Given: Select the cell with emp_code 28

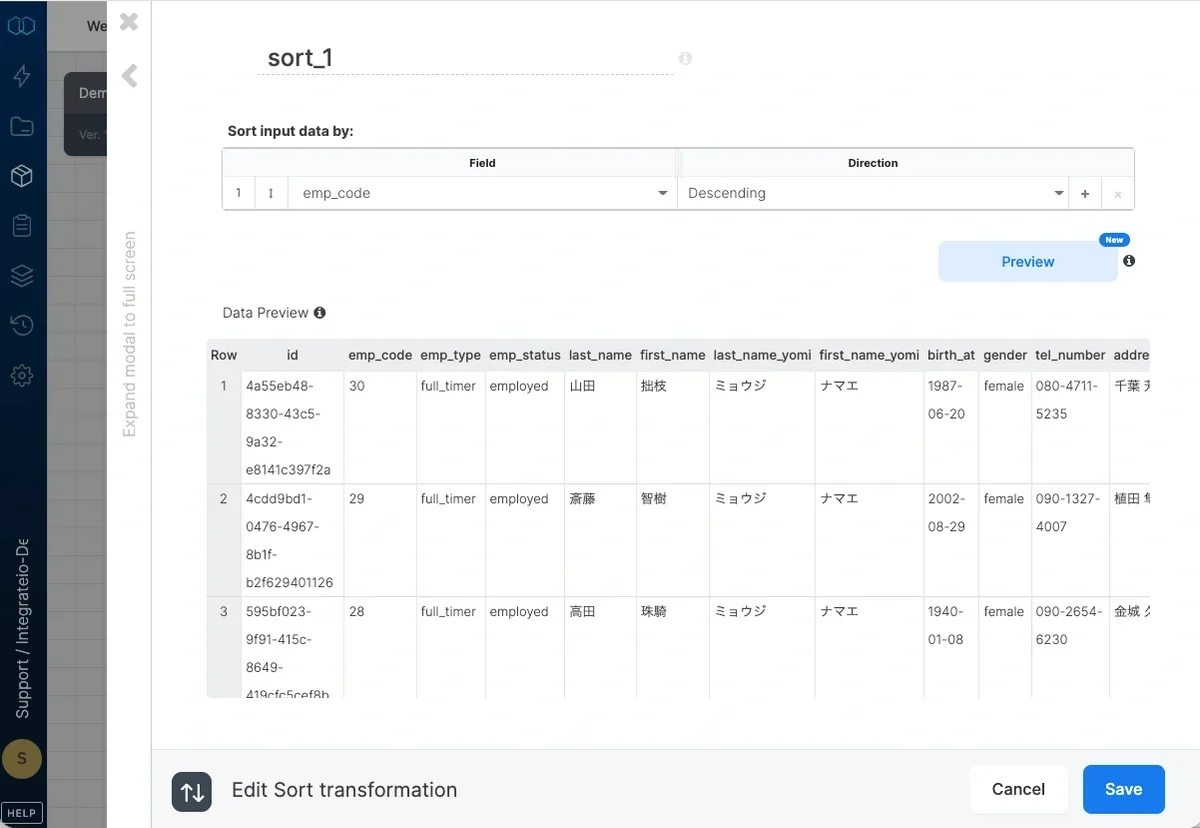Looking at the screenshot, I should [x=380, y=648].
